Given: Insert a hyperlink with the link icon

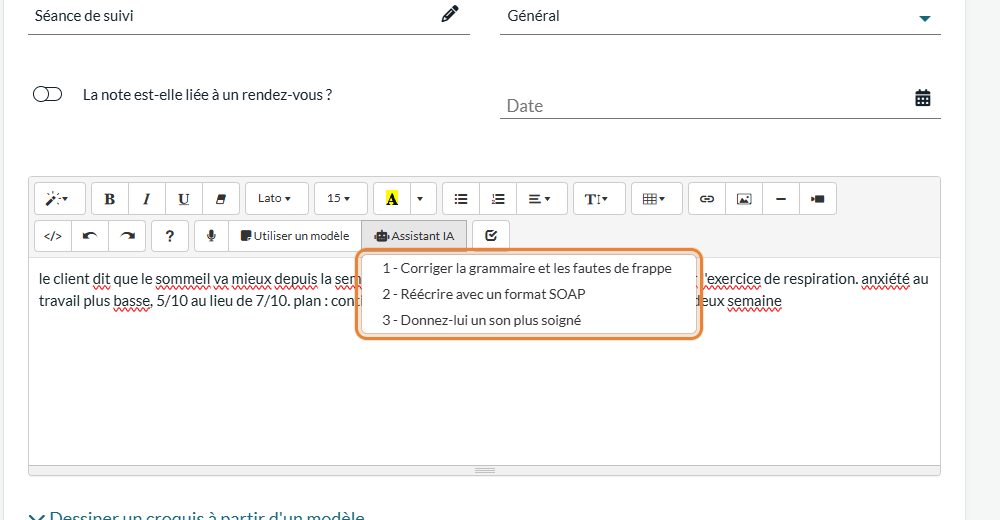Looking at the screenshot, I should (707, 198).
